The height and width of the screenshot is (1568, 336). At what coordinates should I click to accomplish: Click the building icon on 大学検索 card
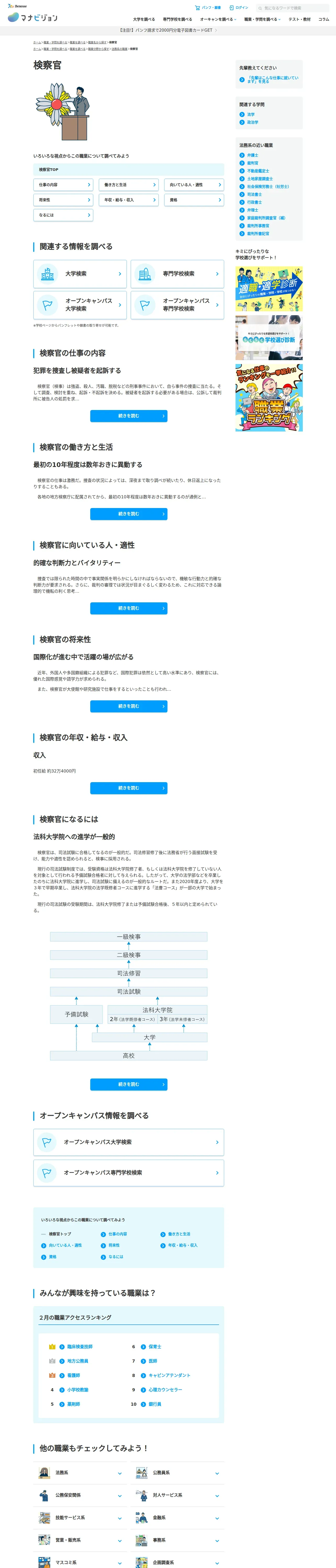48,274
